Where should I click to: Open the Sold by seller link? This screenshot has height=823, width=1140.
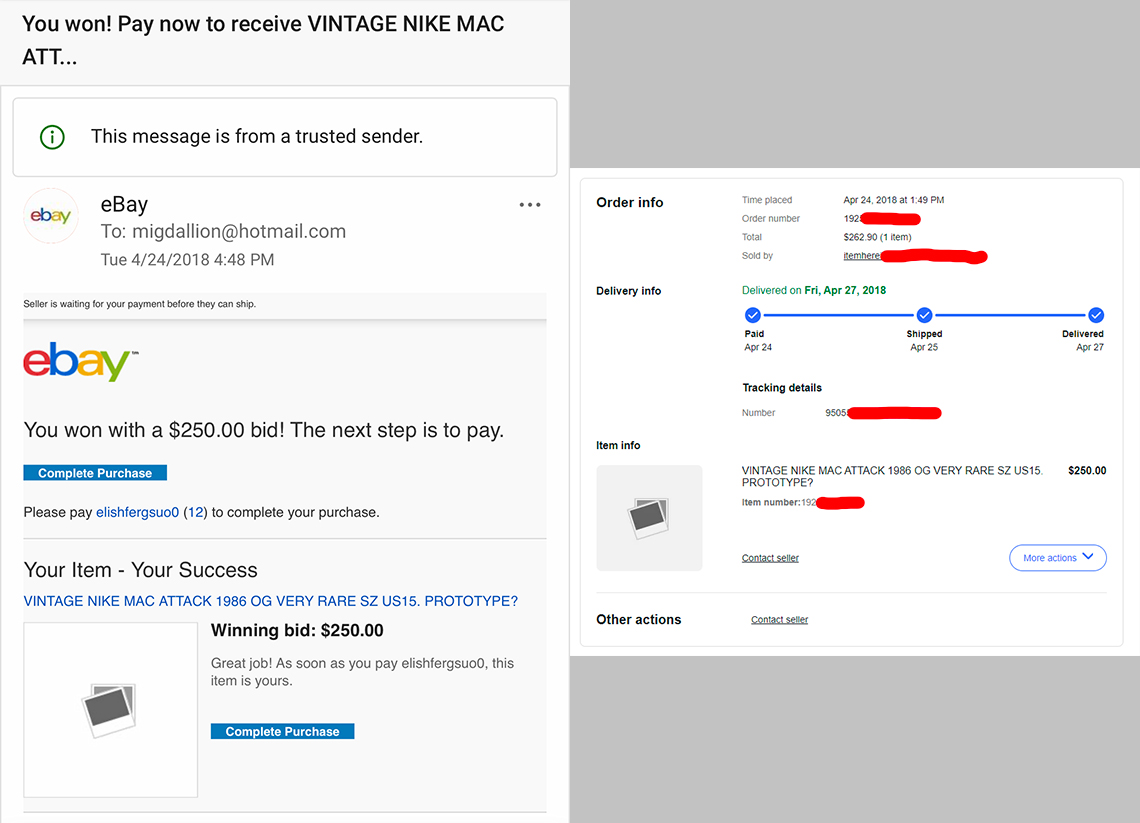pos(862,256)
